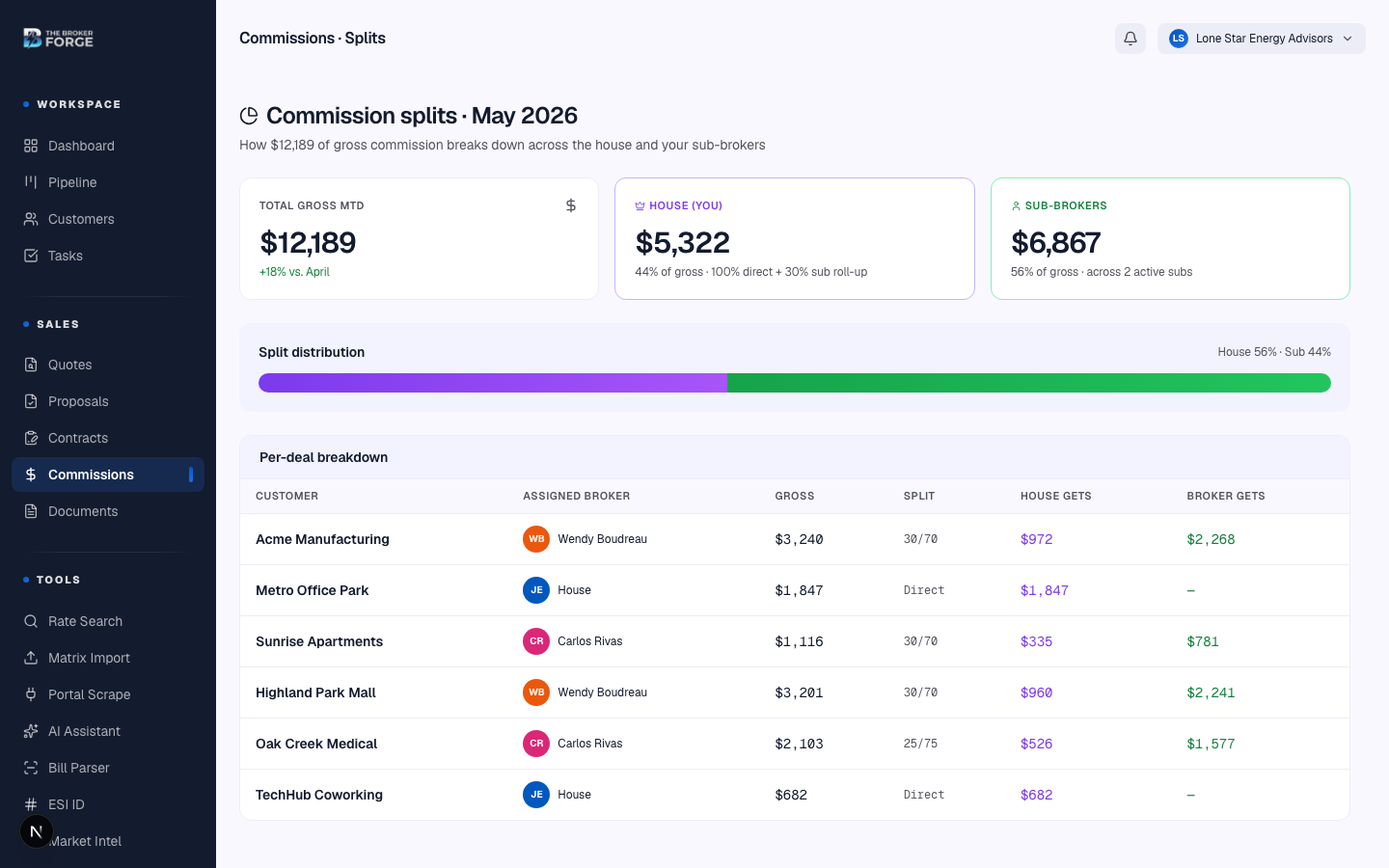
Task: Open Lone Star Energy Advisors account dropdown
Action: [1262, 39]
